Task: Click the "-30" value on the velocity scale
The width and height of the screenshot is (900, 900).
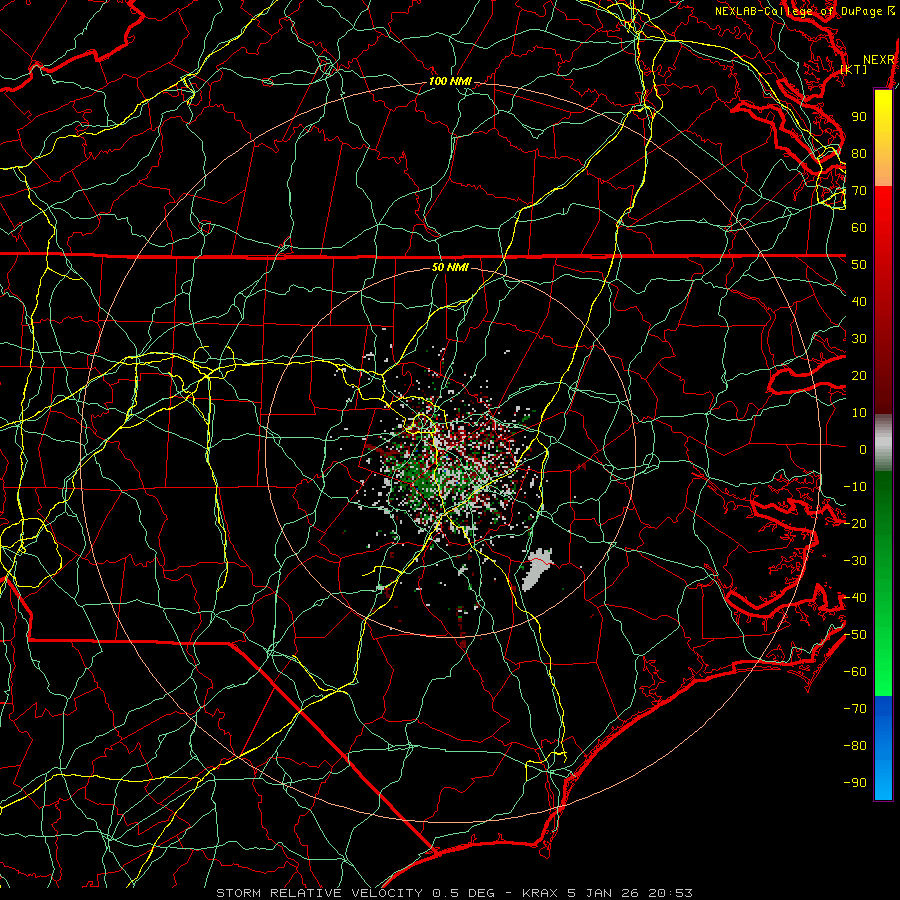Action: pyautogui.click(x=855, y=561)
